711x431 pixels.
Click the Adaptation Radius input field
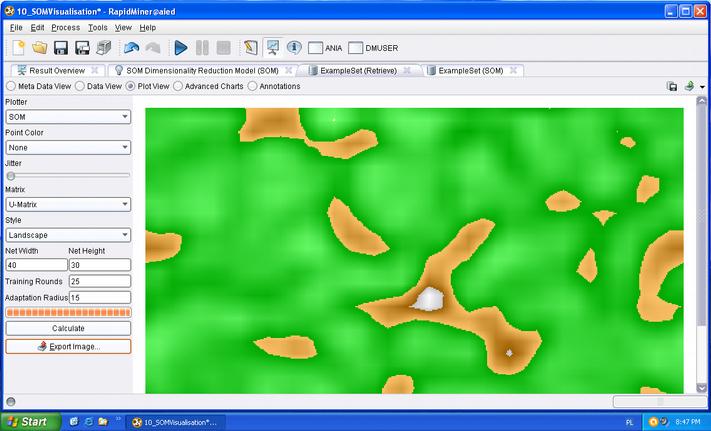[100, 297]
